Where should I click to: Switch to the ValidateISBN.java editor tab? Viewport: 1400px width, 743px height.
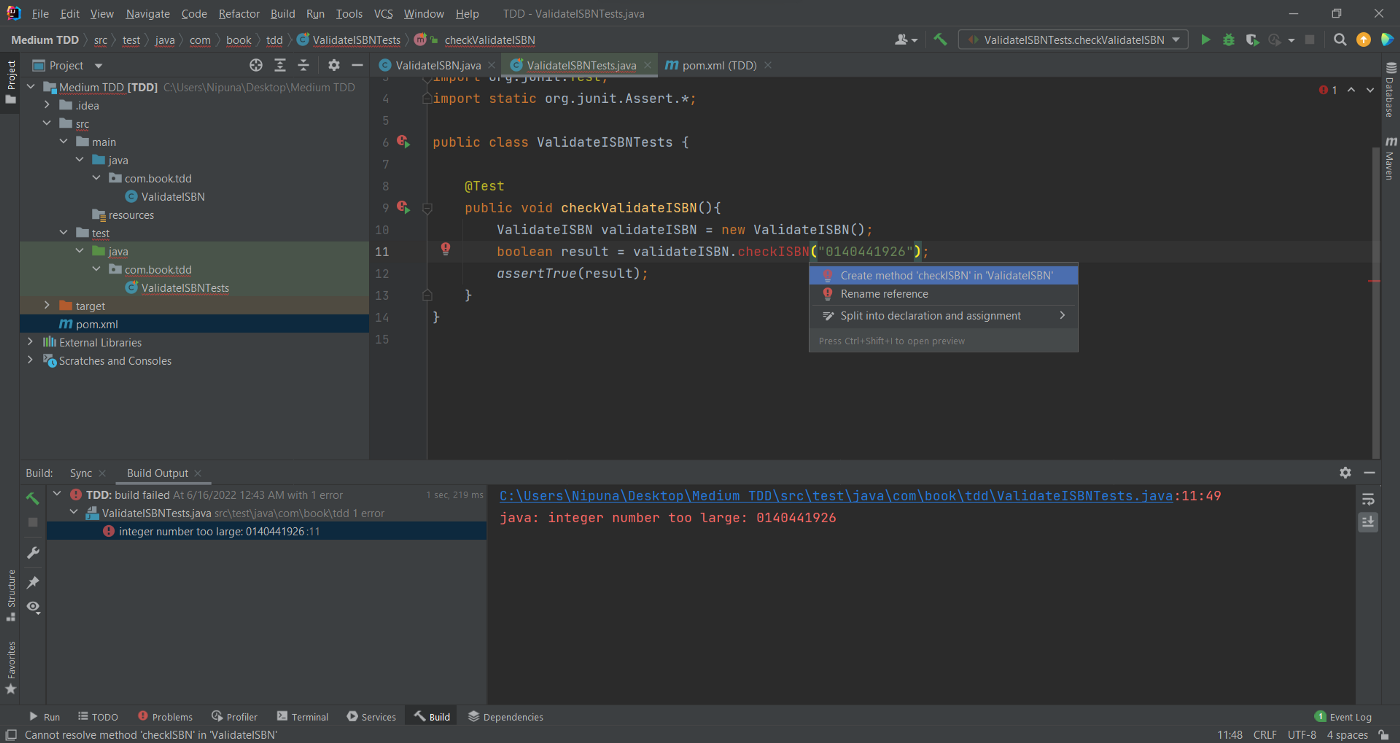(x=437, y=65)
